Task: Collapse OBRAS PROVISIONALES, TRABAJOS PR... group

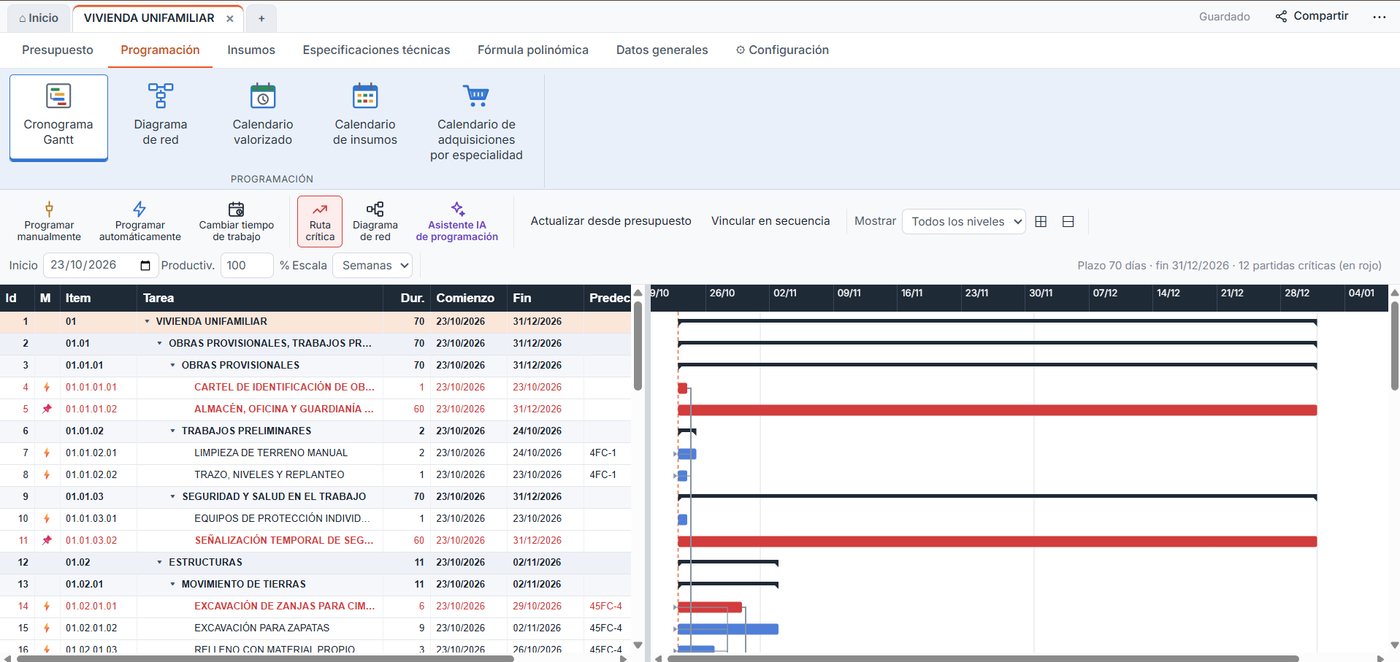Action: [160, 343]
